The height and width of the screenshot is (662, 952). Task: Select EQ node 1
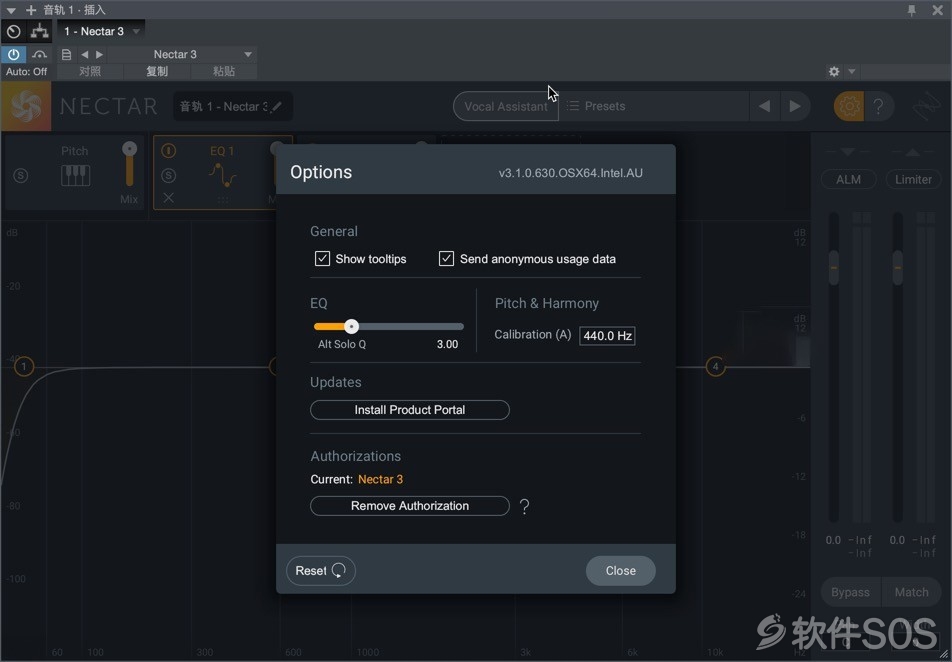pos(24,366)
